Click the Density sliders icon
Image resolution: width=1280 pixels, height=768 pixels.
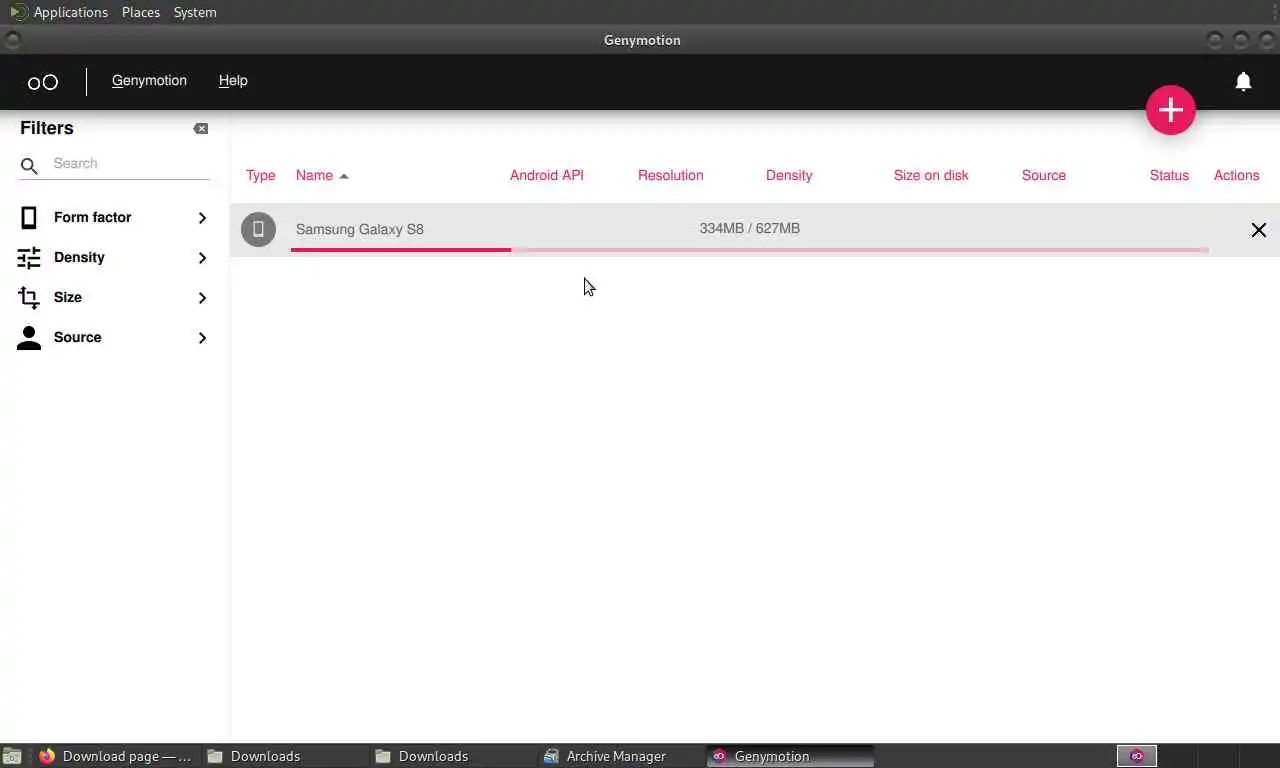29,258
